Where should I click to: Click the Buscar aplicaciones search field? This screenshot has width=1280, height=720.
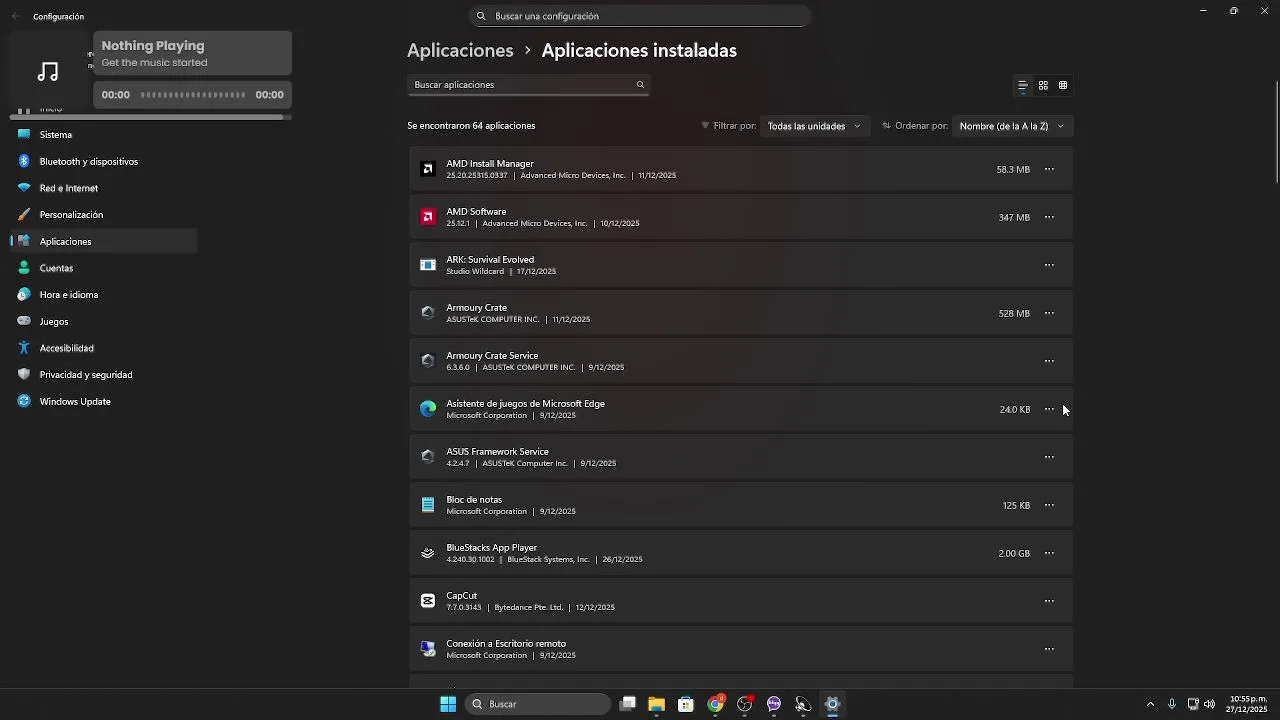(529, 85)
